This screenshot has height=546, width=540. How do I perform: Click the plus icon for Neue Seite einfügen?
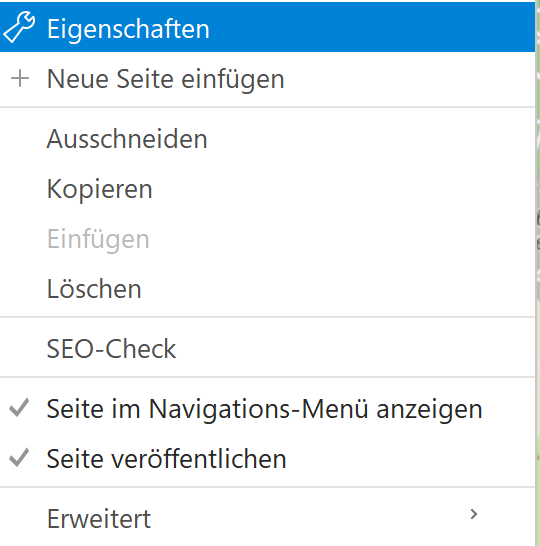click(x=20, y=78)
